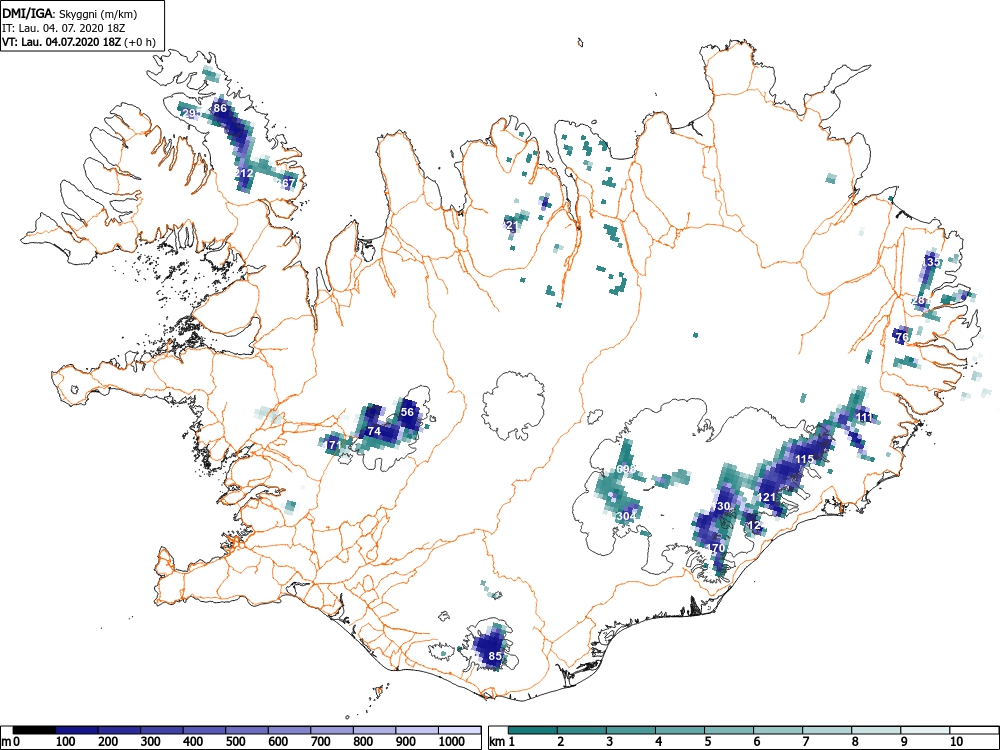Click the visibility value 86 in the Westfjords

[x=220, y=108]
